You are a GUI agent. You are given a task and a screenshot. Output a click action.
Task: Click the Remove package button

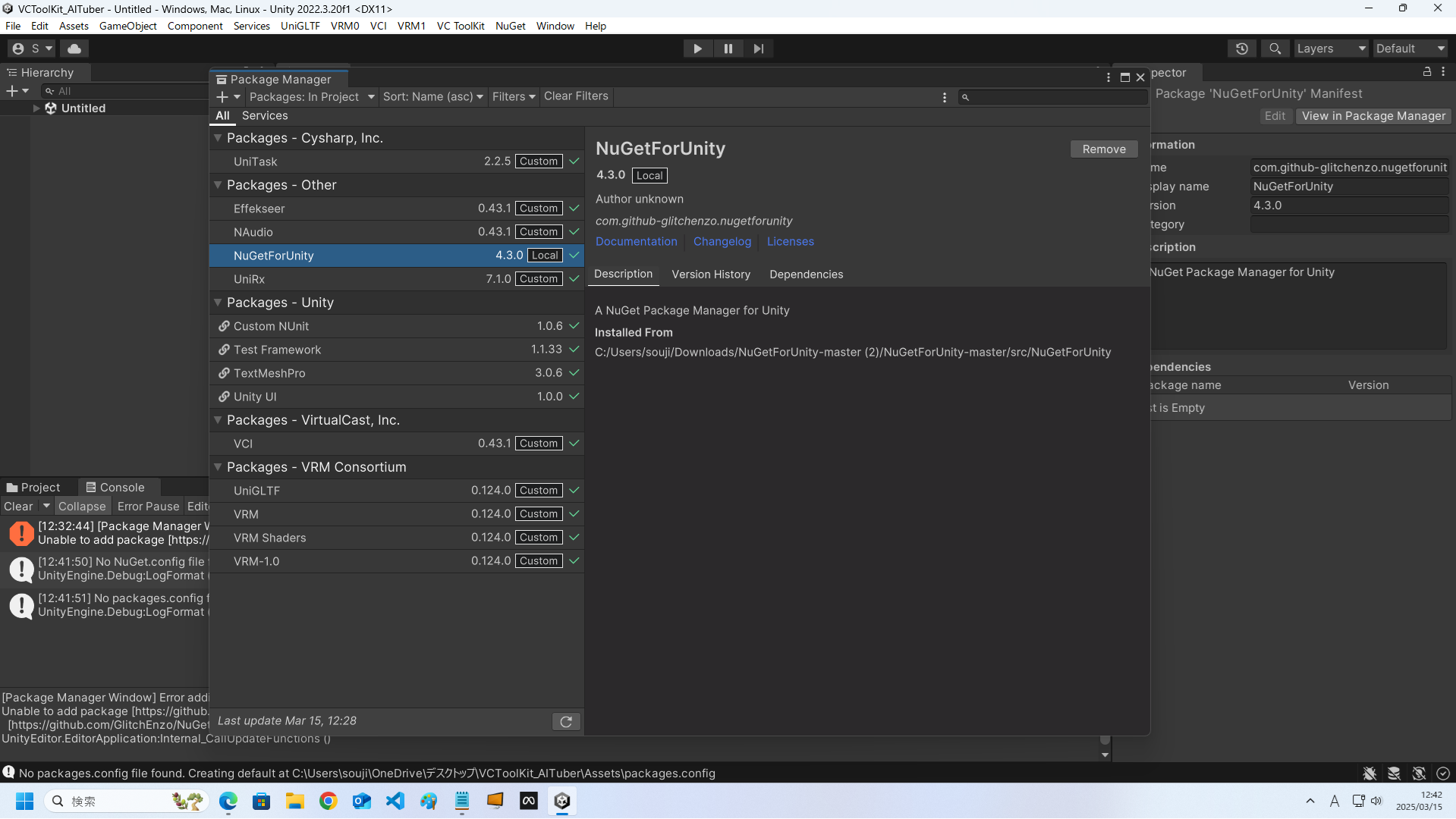pyautogui.click(x=1104, y=149)
